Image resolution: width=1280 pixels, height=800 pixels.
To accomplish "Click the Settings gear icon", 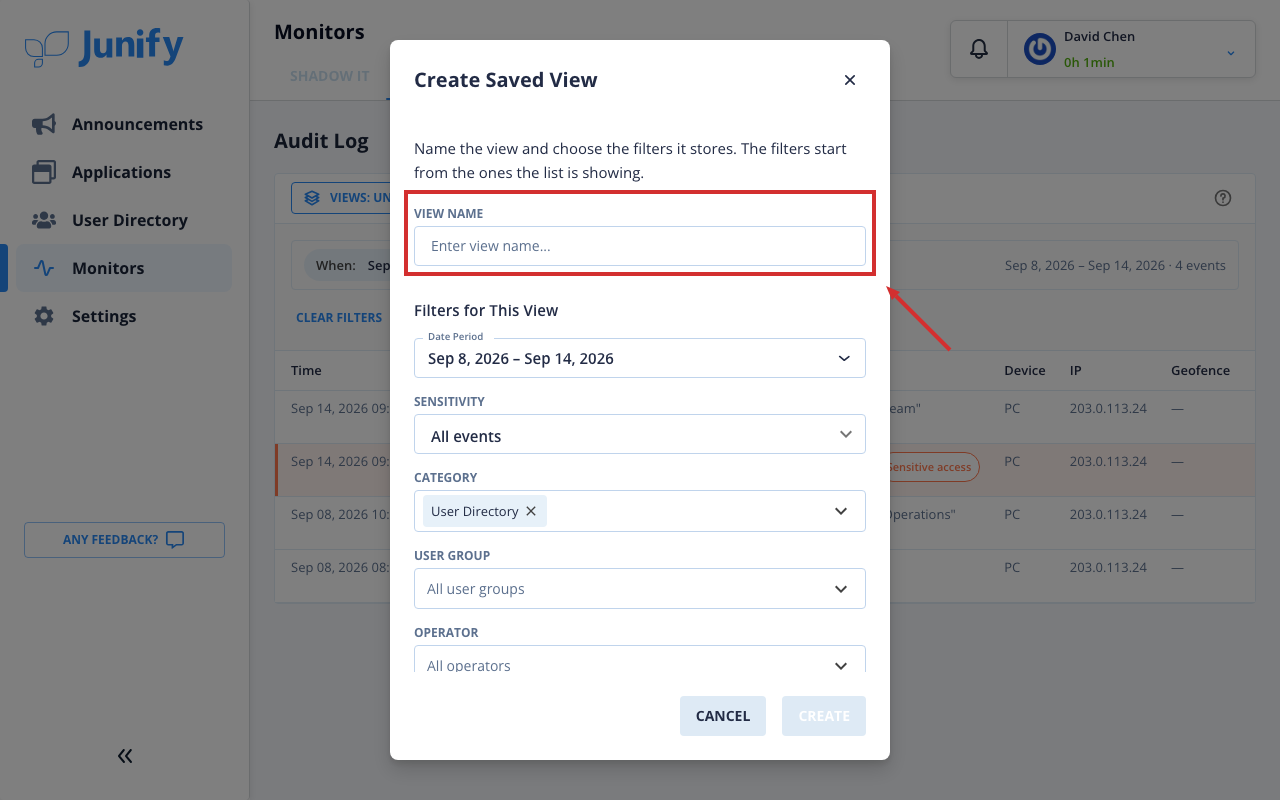I will [x=44, y=316].
